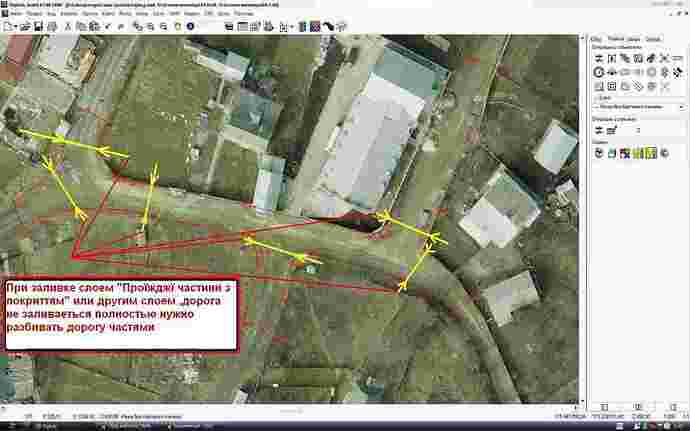Viewport: 690px width, 431px height.
Task: Click the black curved tool icon in toolbar
Action: 328,27
